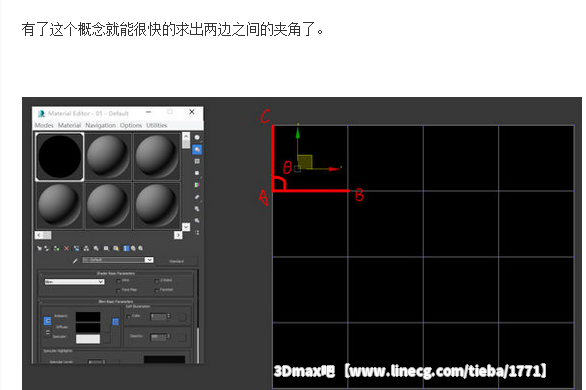Click the Opacity map button
Screen dimensions: 586x390
point(182,337)
